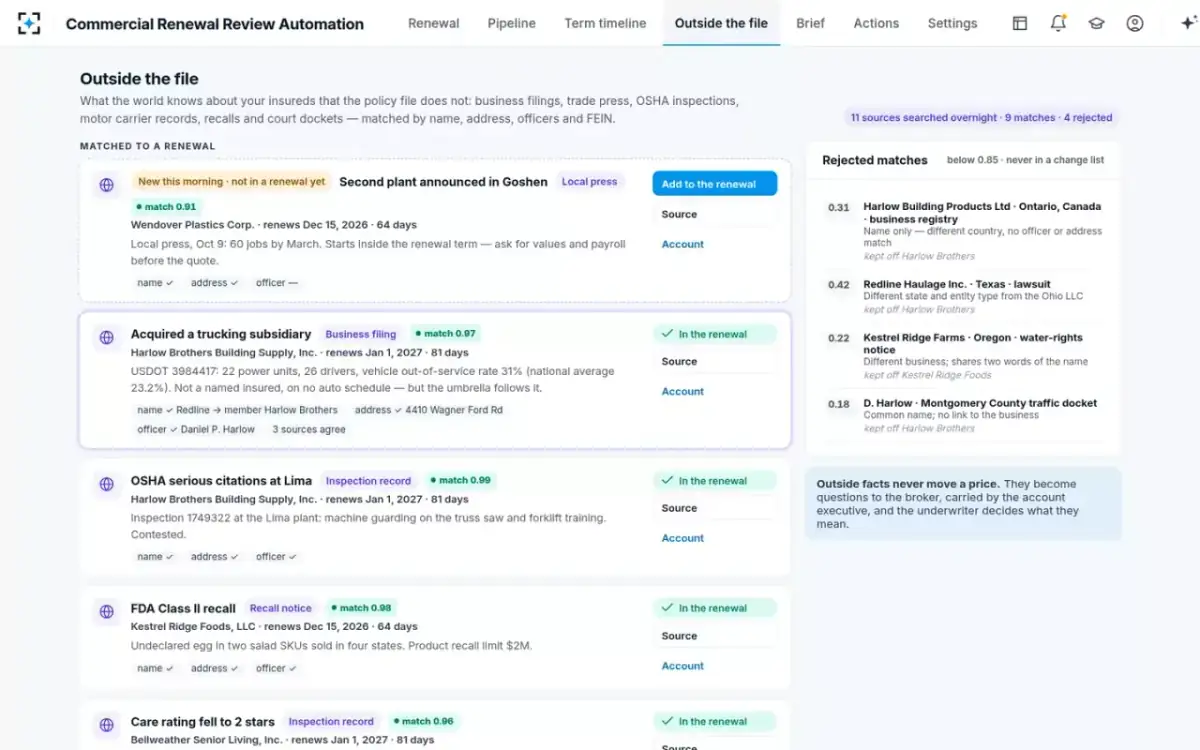
Task: Click the Recall notice tag
Action: click(x=281, y=608)
